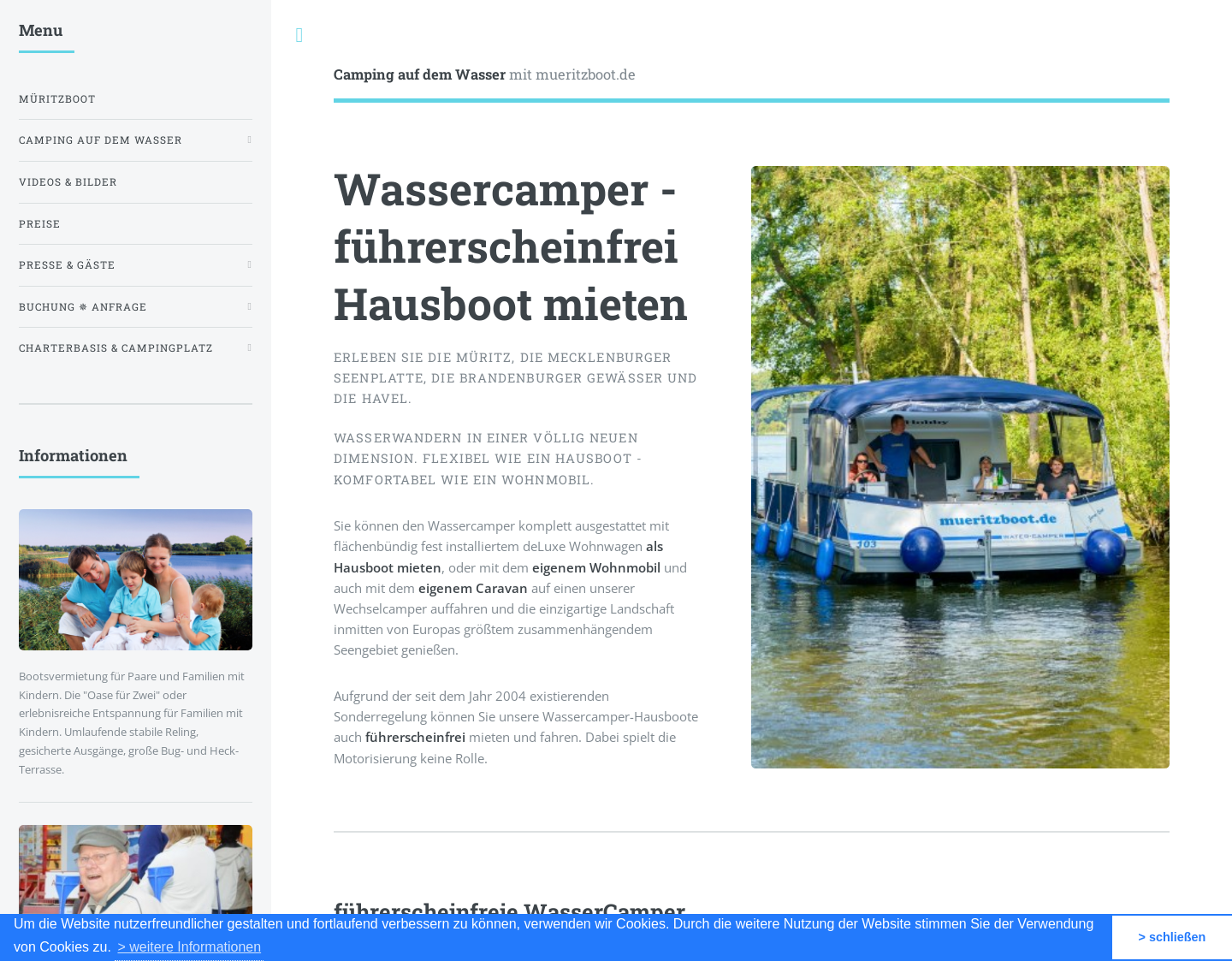Open CAMPING AUF DEM WASSER menu item
Viewport: 1232px width, 961px height.
click(100, 140)
